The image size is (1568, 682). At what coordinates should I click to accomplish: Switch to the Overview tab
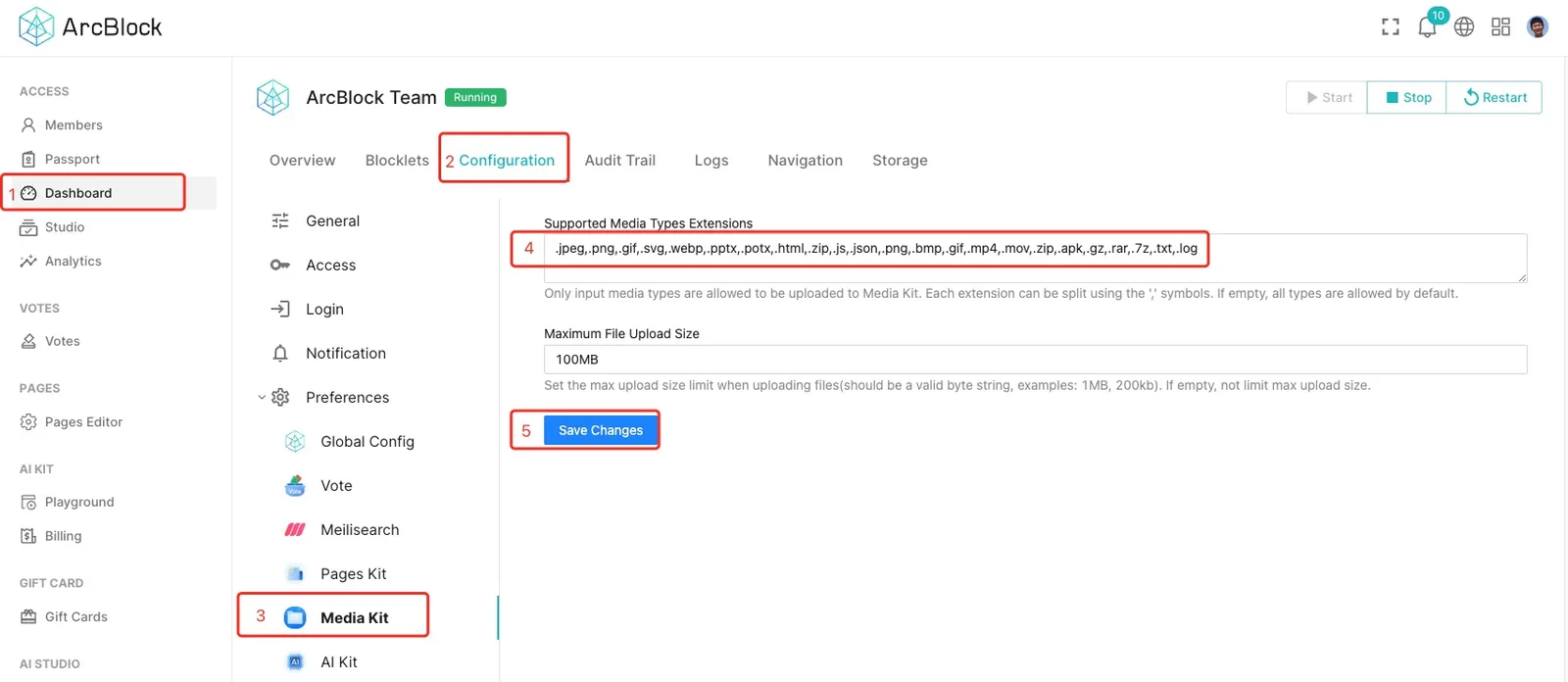coord(302,160)
